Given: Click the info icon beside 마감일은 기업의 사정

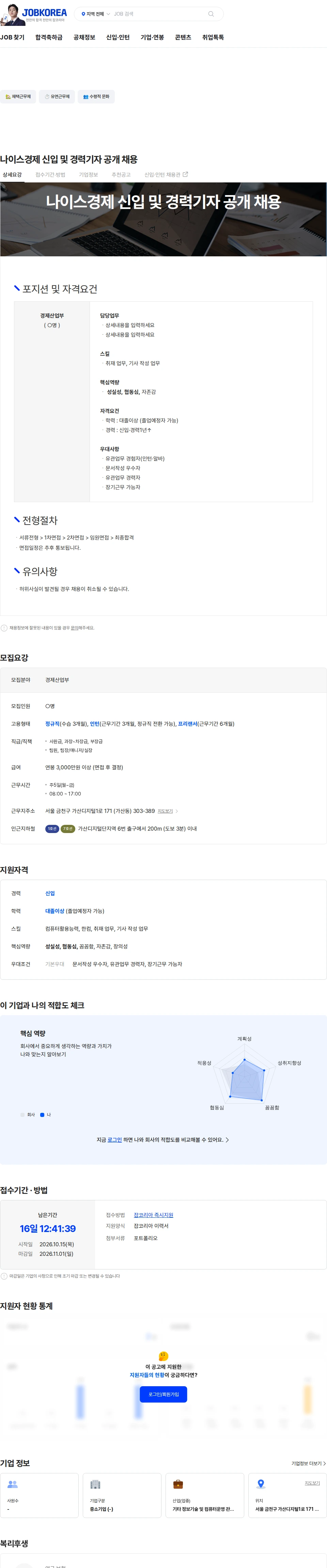Looking at the screenshot, I should (4, 1276).
